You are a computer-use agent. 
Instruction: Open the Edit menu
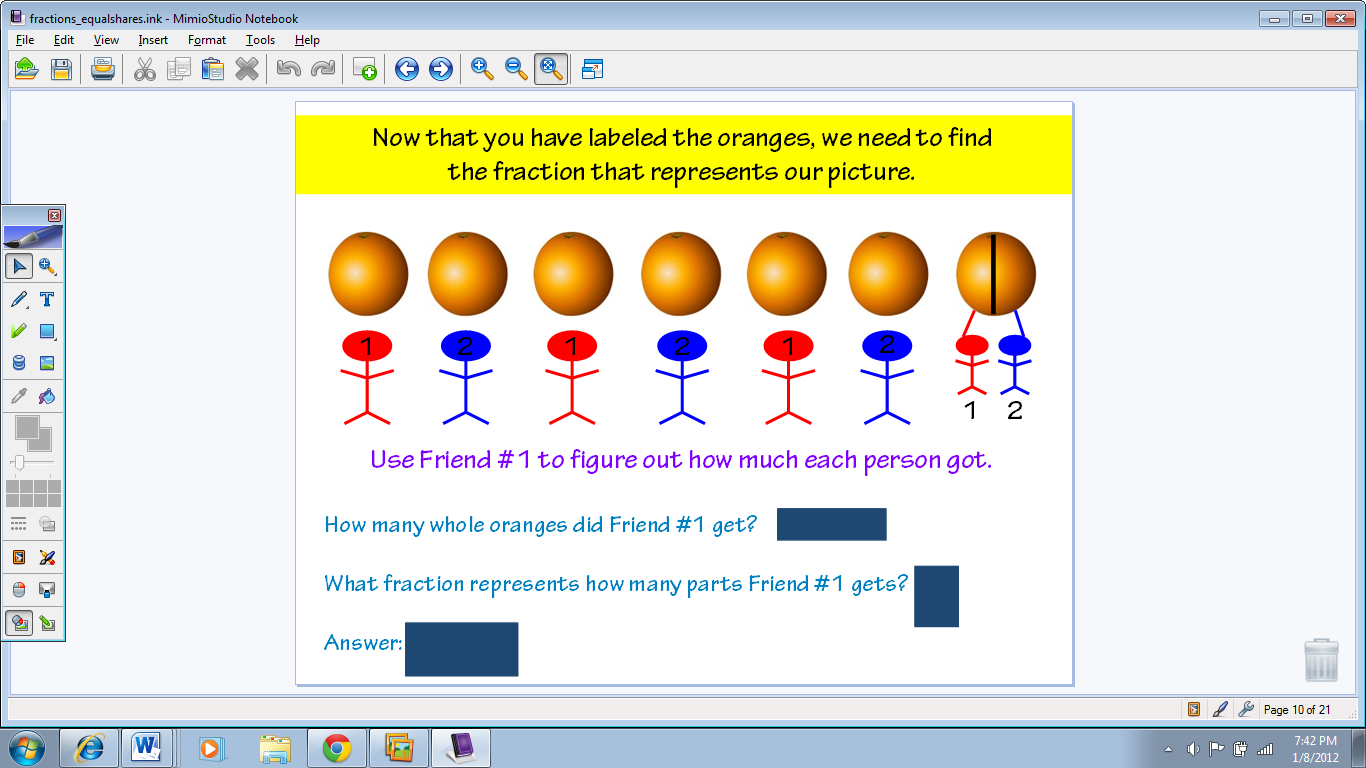[x=64, y=40]
